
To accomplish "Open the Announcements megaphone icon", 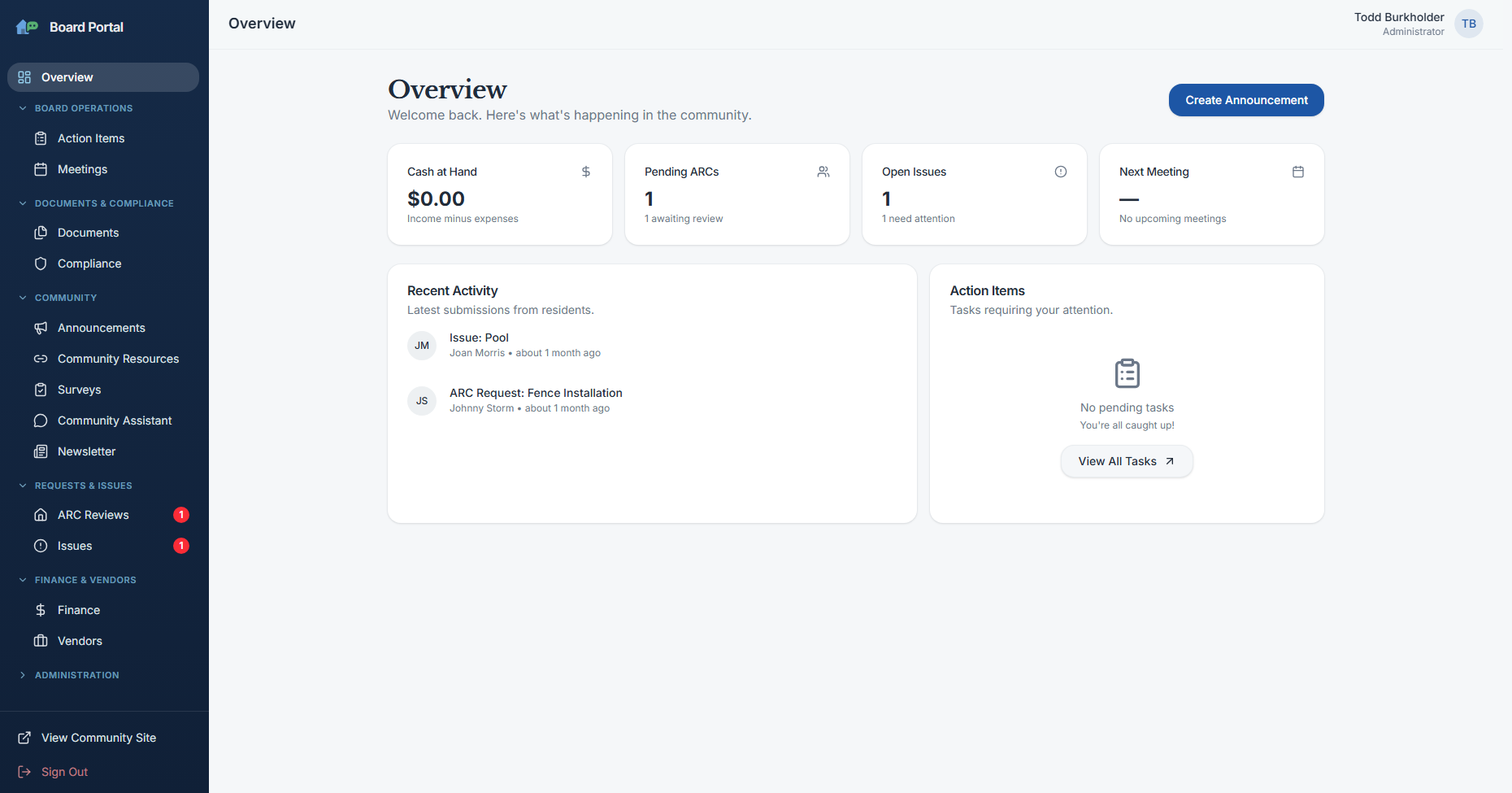I will coord(41,328).
